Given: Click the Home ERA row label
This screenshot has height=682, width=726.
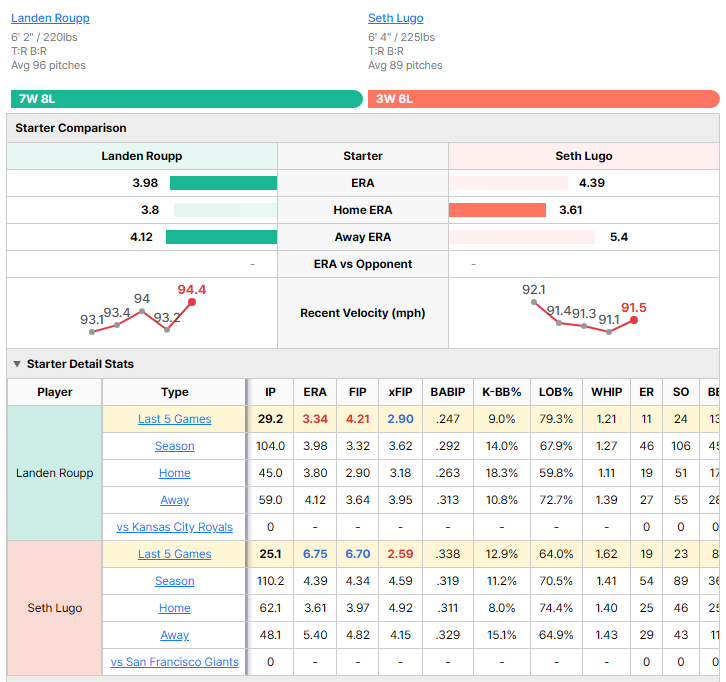Looking at the screenshot, I should click(x=363, y=210).
